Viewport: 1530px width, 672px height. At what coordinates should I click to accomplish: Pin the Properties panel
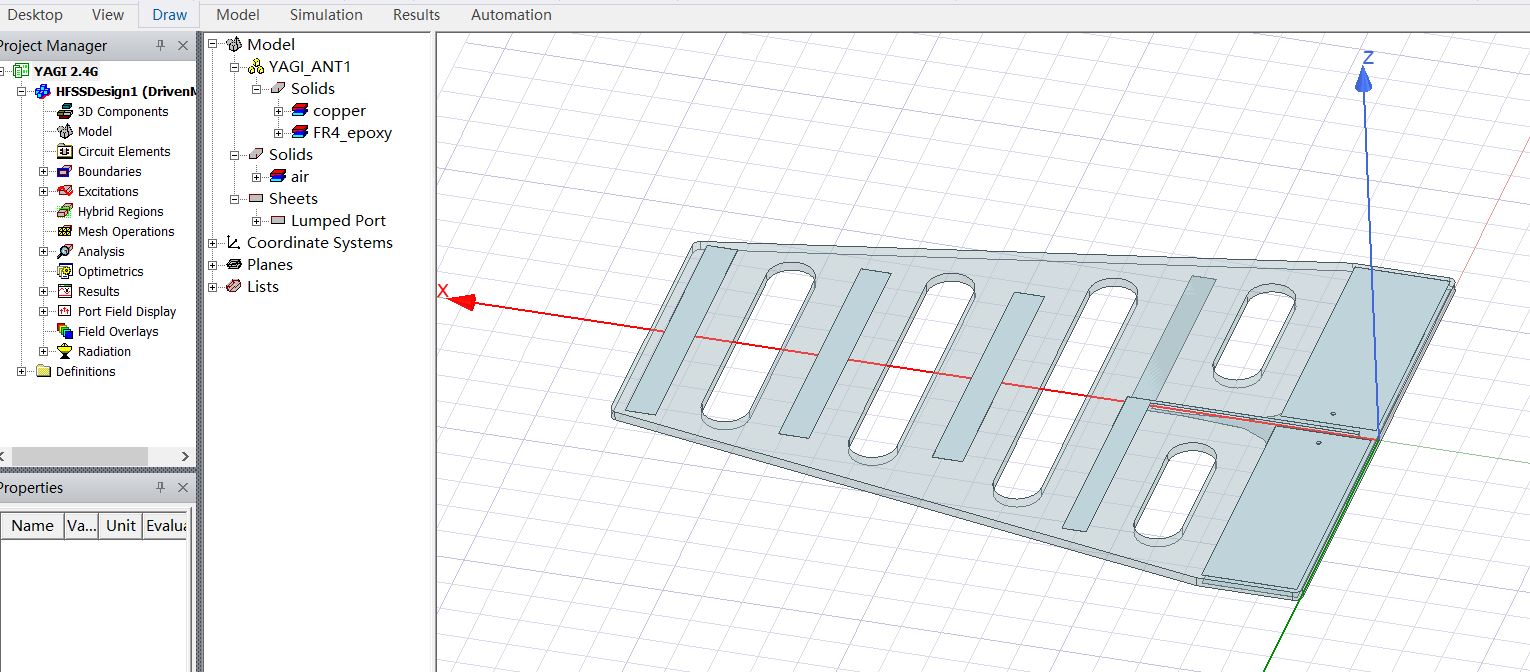click(160, 488)
